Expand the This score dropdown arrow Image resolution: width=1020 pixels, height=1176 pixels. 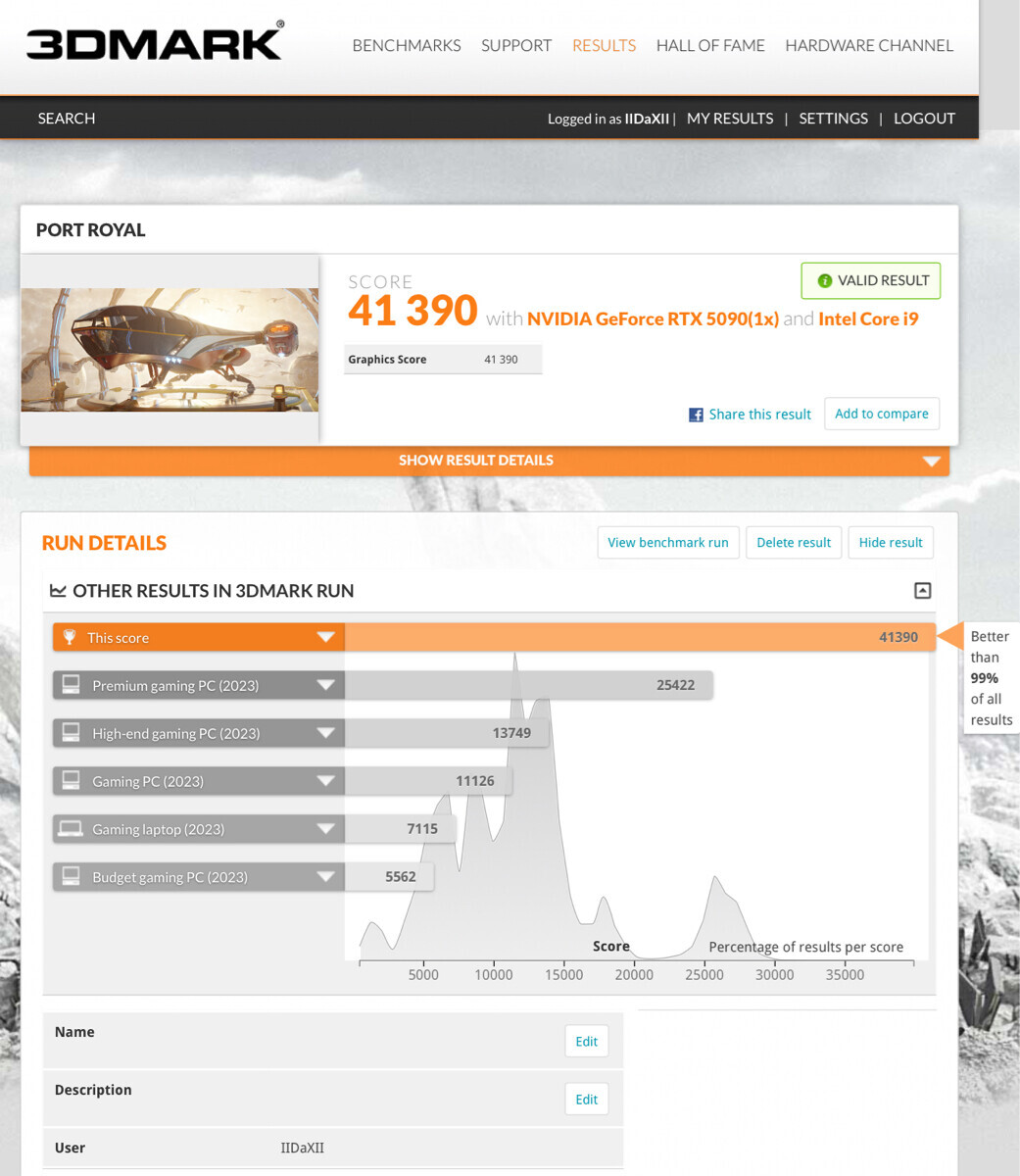[x=325, y=638]
